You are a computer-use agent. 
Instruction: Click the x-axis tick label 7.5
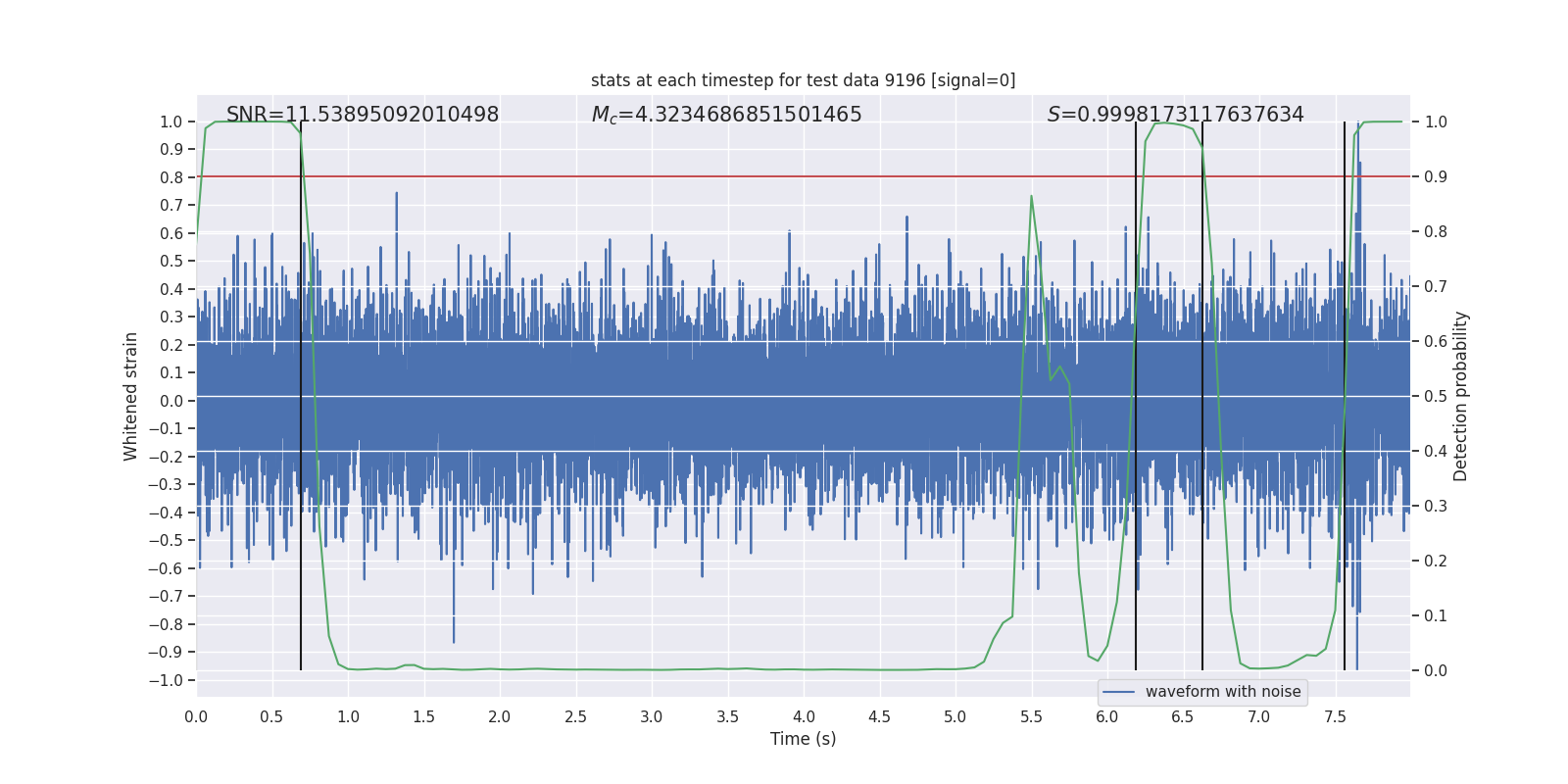pos(1335,716)
